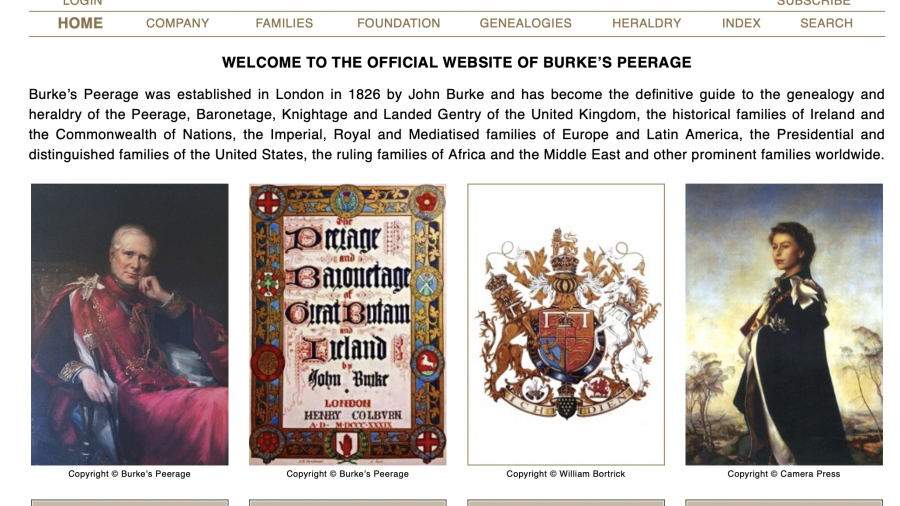Click the SUBSCRIBE link
900x506 pixels.
pos(813,3)
